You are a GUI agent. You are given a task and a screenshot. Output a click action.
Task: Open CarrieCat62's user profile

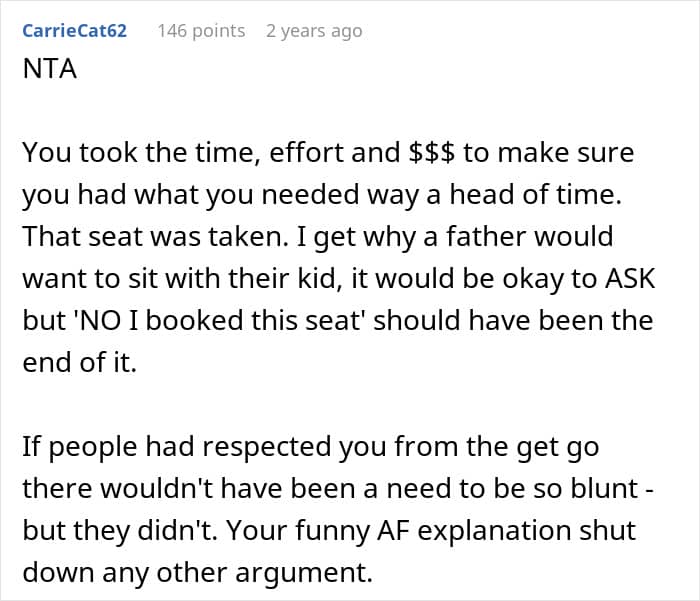(x=74, y=31)
